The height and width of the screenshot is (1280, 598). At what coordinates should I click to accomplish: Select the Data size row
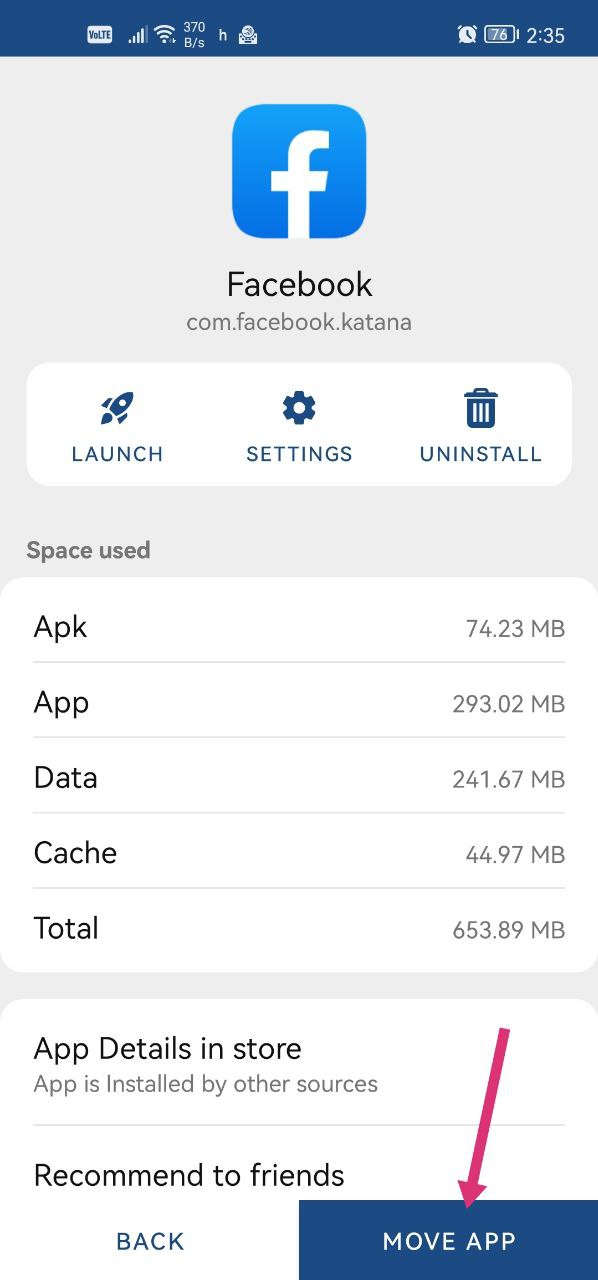pos(299,777)
